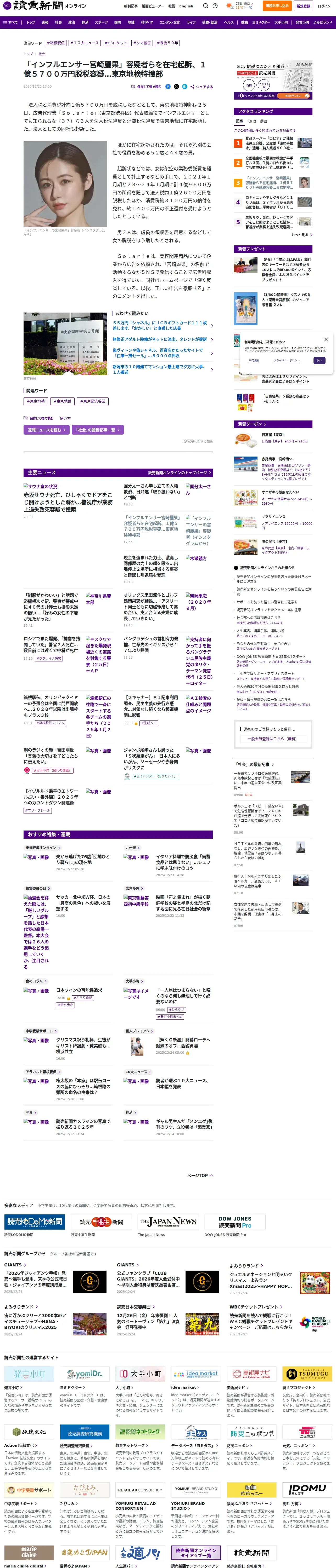Open English edition link in header
Image resolution: width=336 pixels, height=1568 pixels.
coord(186,6)
